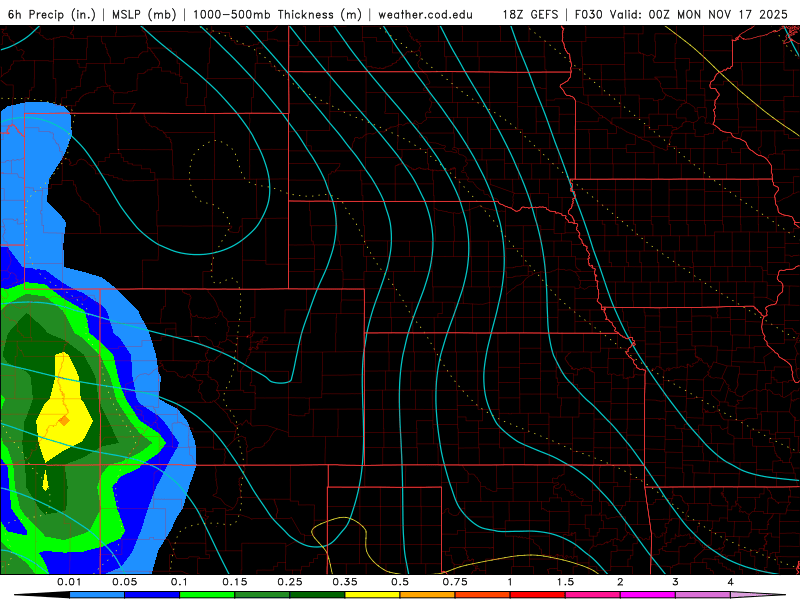
Task: Click the '18Z GEFS' model run label
Action: click(530, 14)
